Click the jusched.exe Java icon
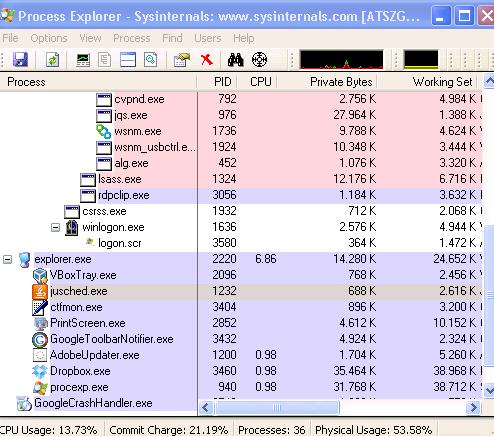 pos(40,292)
